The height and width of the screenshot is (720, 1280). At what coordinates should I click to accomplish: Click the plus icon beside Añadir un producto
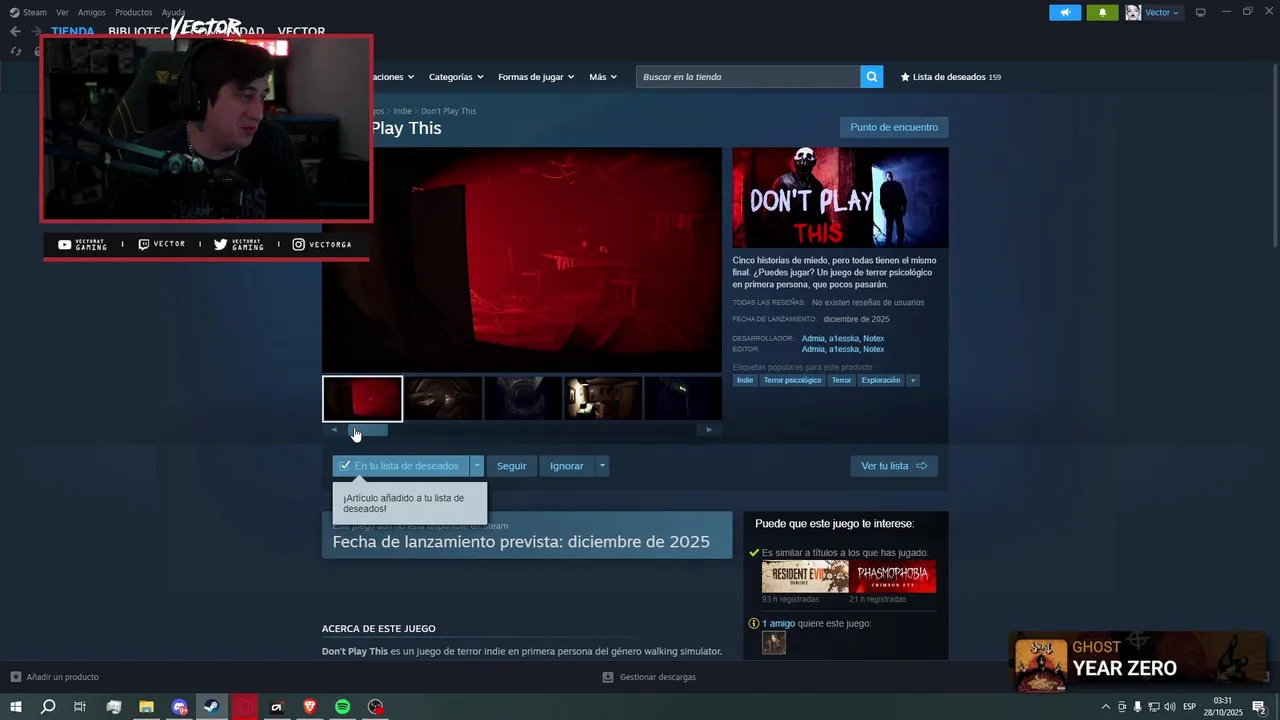(15, 677)
